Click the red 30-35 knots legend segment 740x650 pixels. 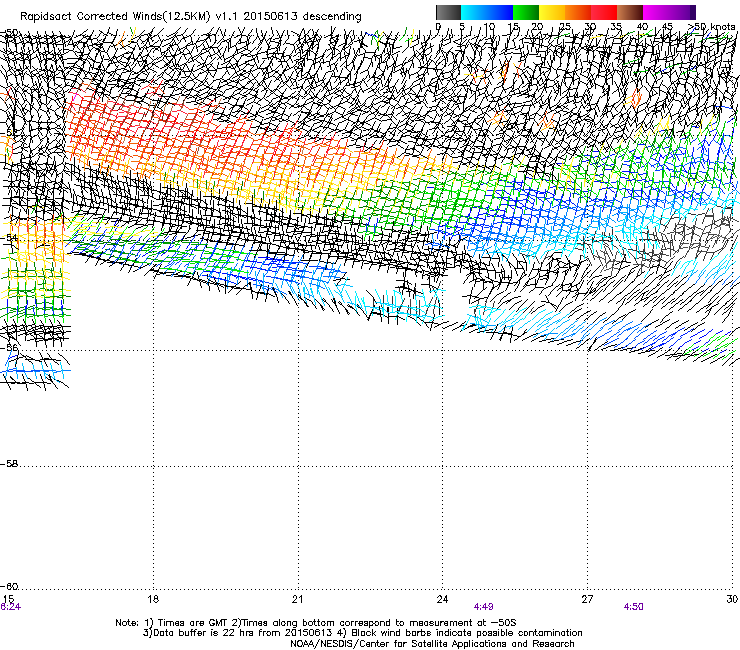[604, 12]
